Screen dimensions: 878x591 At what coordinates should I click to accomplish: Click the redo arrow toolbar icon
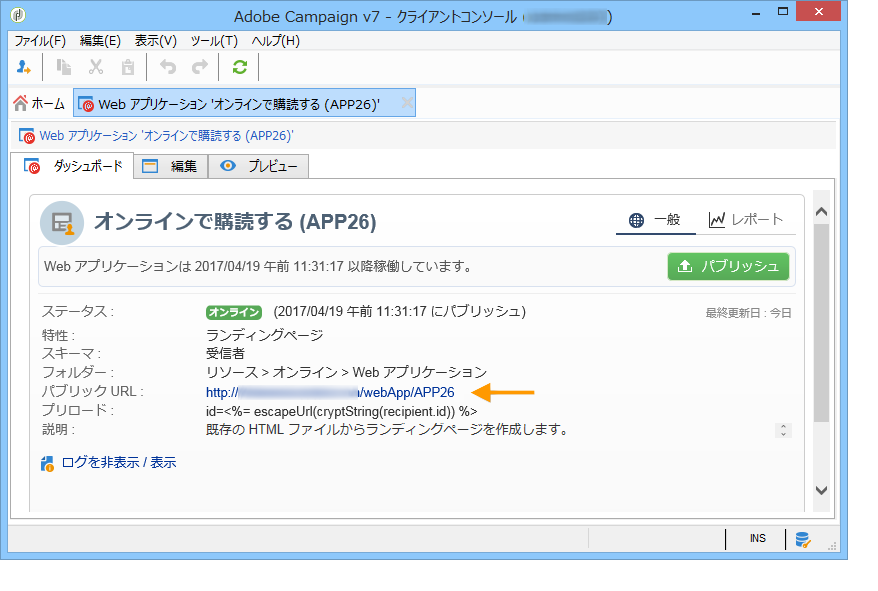point(200,67)
